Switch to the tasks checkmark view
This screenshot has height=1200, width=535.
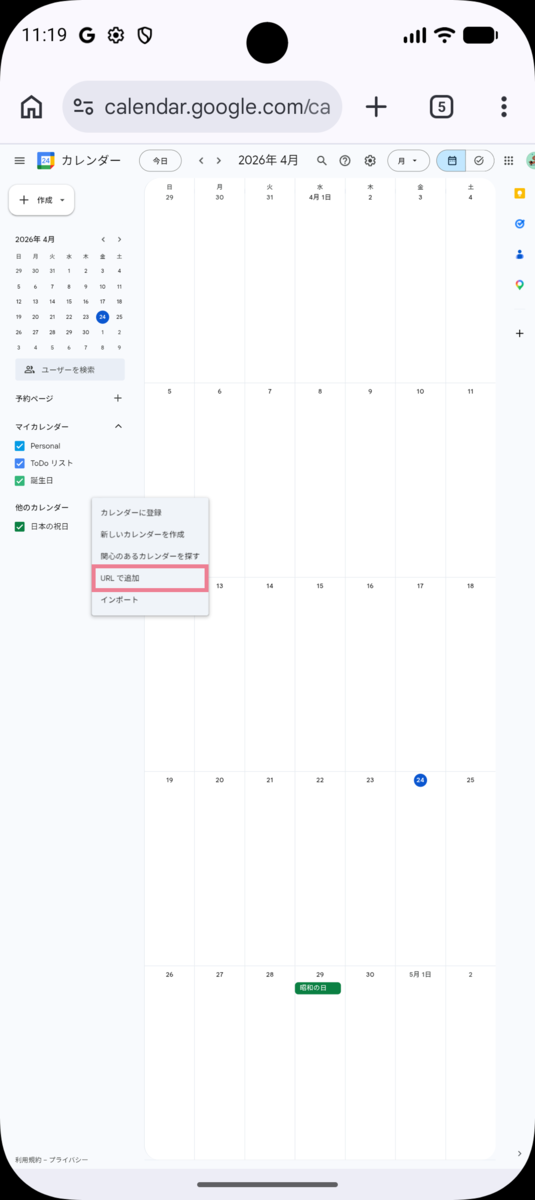(x=480, y=160)
